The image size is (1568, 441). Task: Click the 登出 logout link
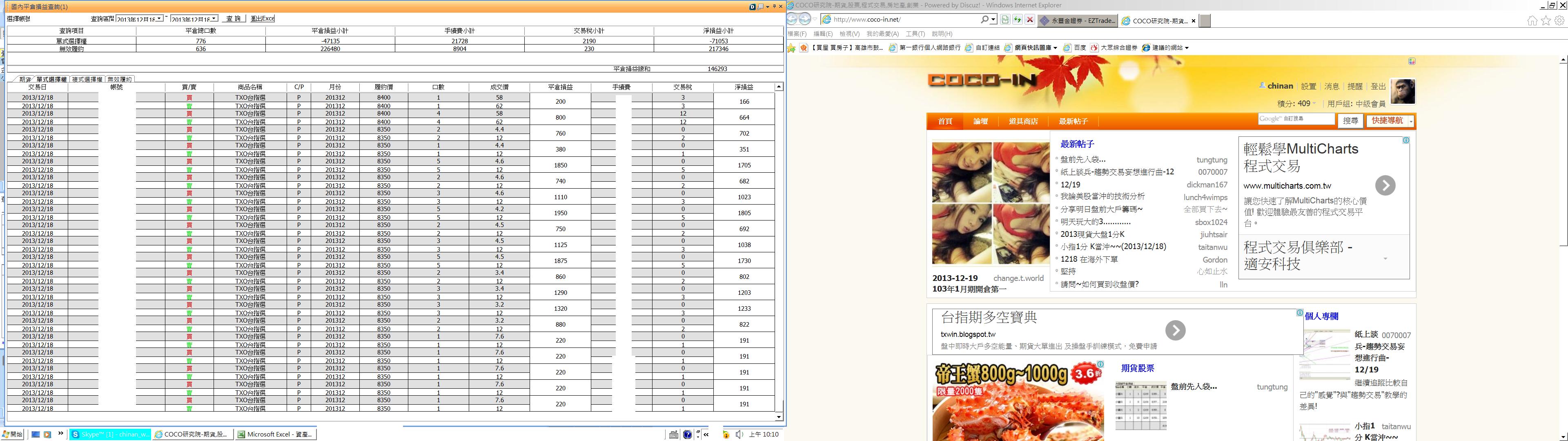tap(1378, 87)
